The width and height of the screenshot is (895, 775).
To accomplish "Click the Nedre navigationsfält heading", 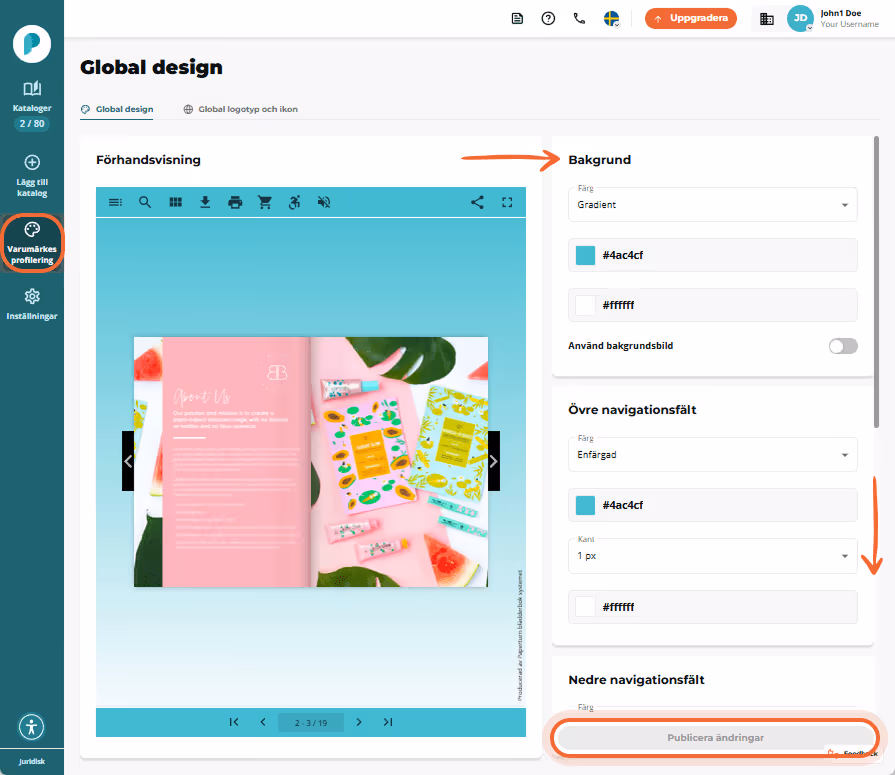I will (x=636, y=680).
